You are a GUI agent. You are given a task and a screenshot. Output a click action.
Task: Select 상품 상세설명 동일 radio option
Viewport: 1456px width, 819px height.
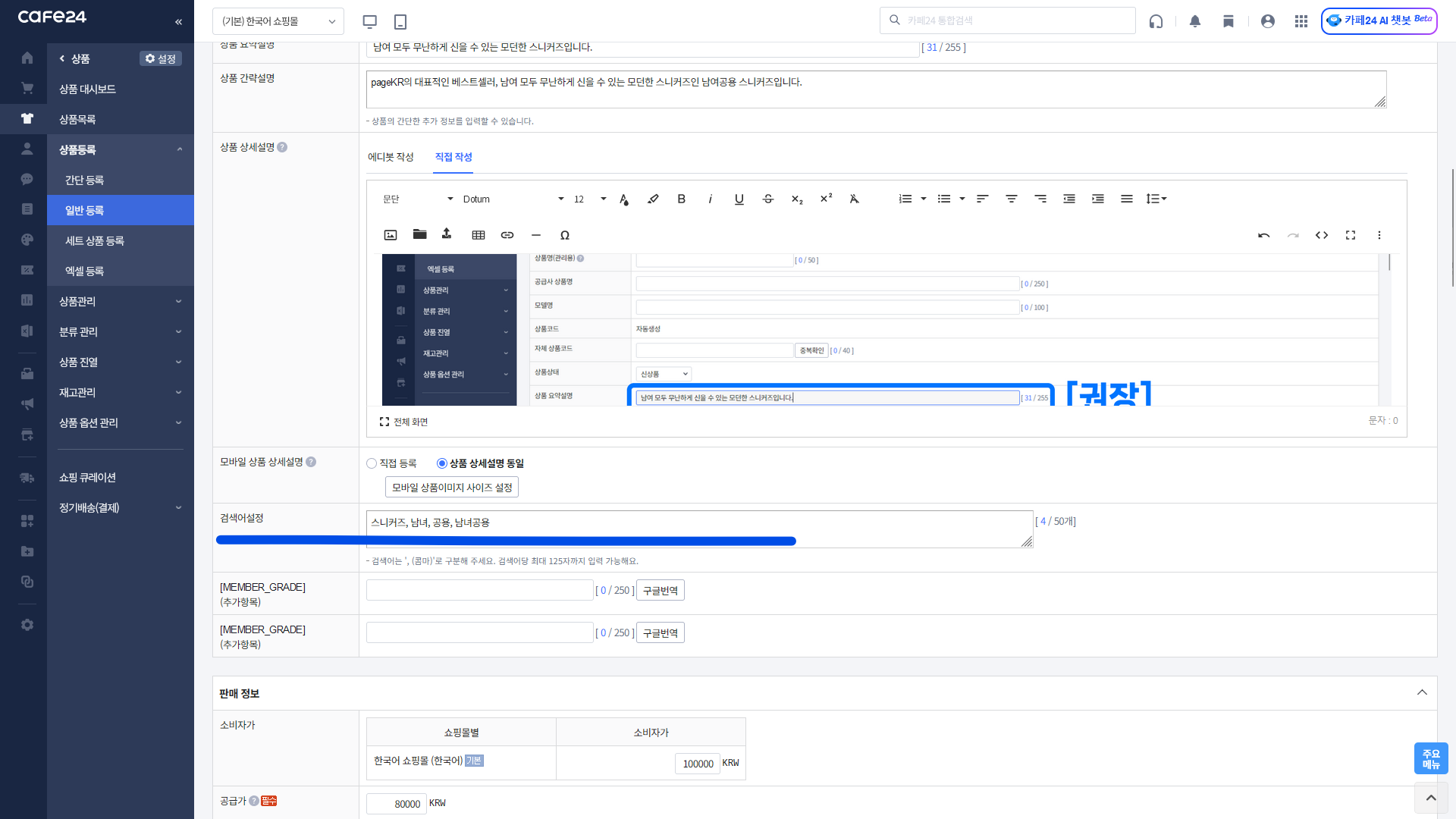pos(442,463)
